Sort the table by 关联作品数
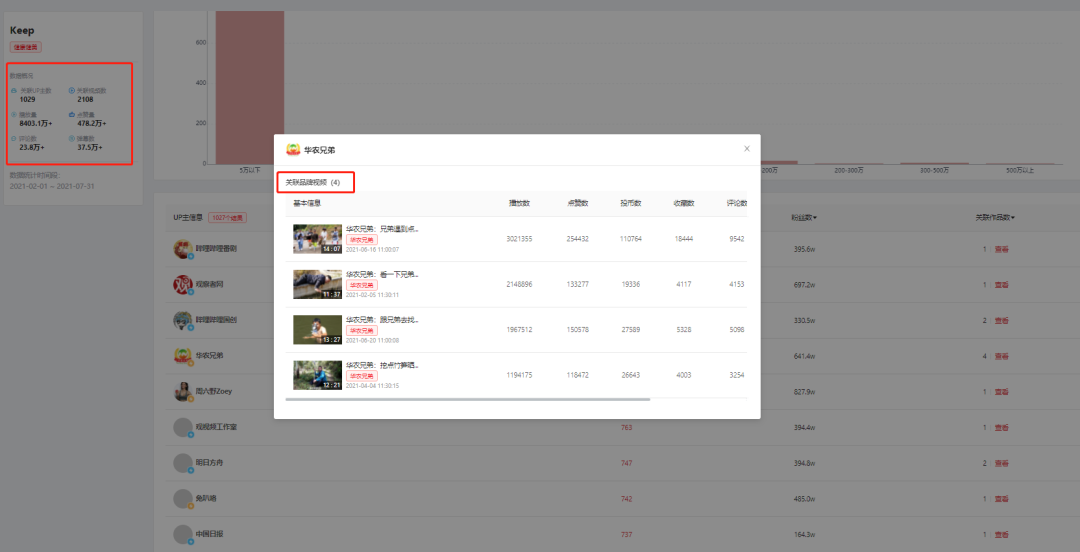This screenshot has height=552, width=1080. pyautogui.click(x=995, y=218)
